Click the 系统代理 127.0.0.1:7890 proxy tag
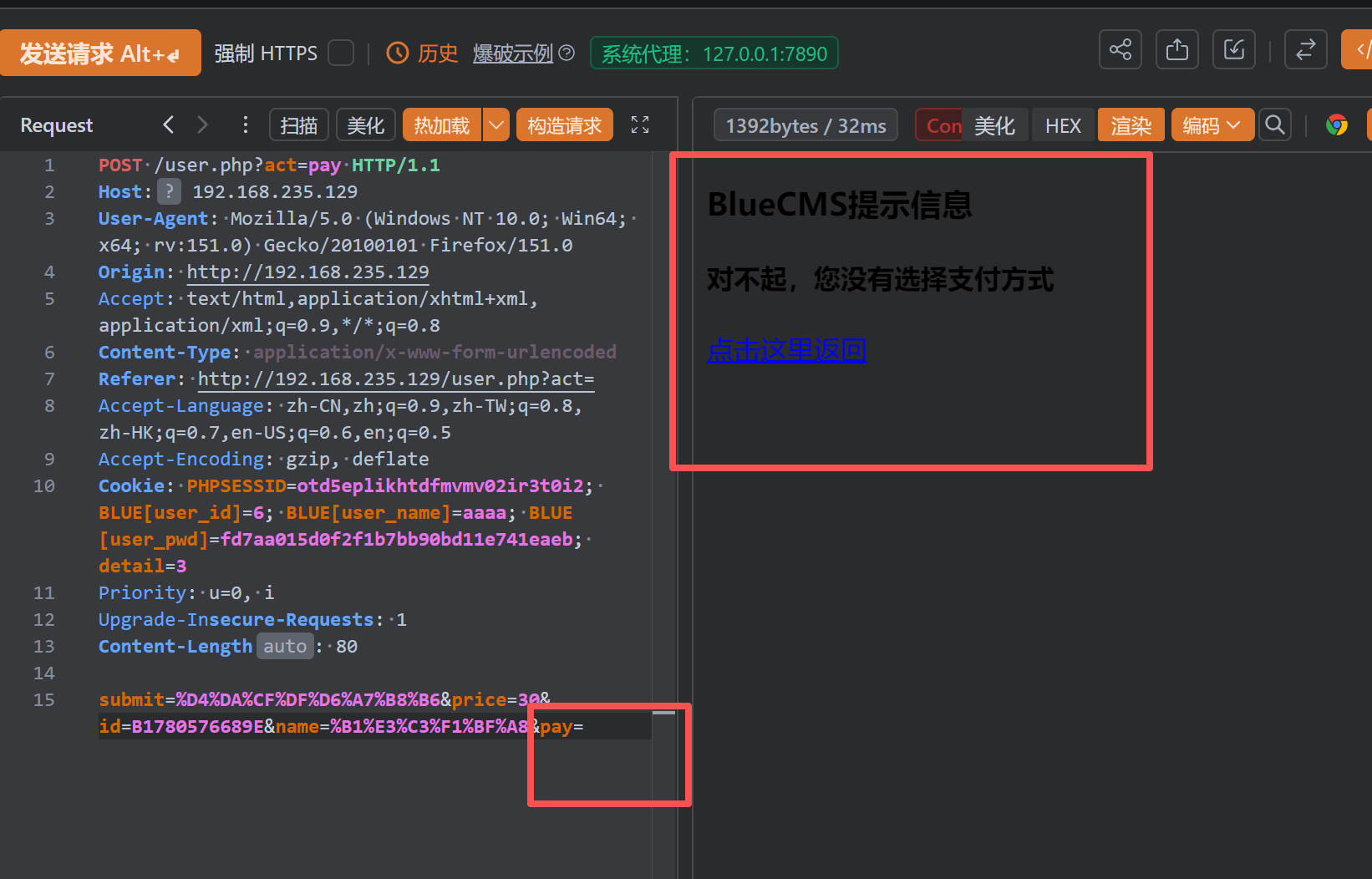This screenshot has height=879, width=1372. [714, 53]
